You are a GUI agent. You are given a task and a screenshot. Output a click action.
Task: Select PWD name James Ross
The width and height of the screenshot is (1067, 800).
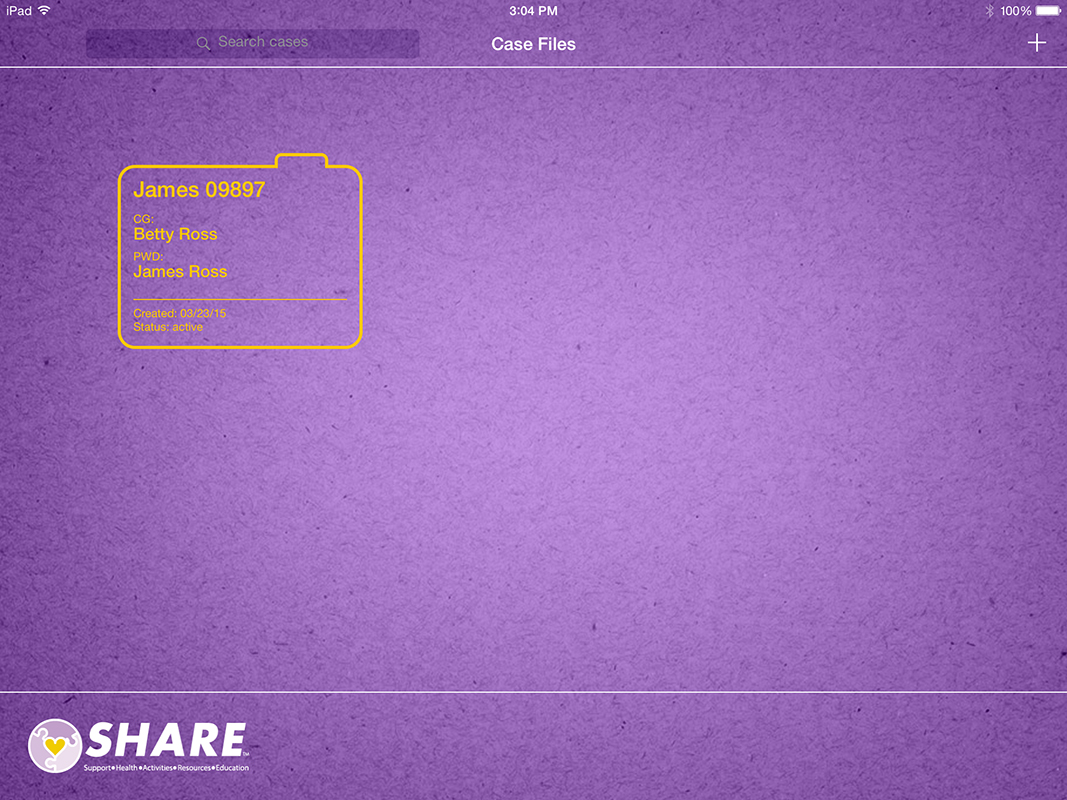(x=180, y=271)
